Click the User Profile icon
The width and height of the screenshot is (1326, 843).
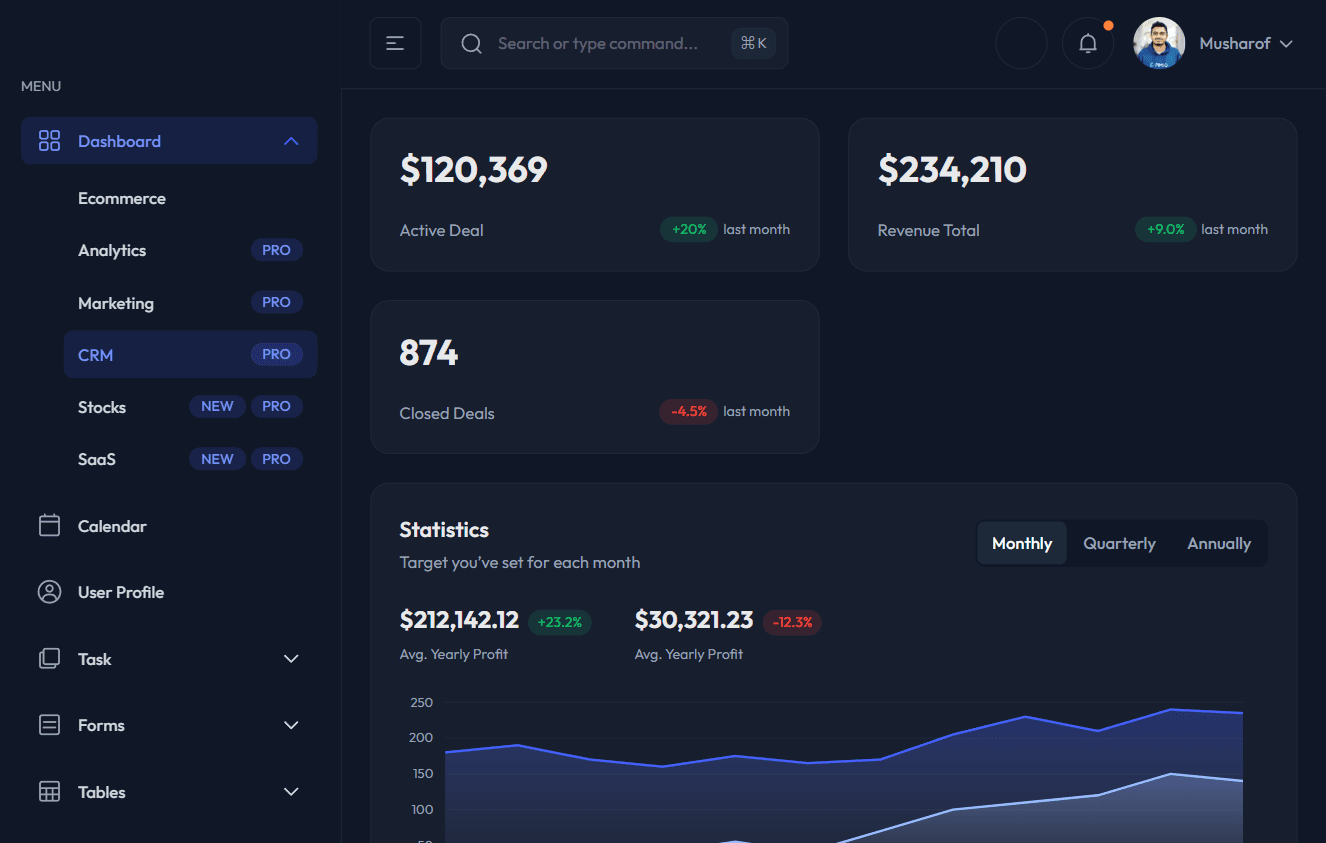[x=49, y=592]
